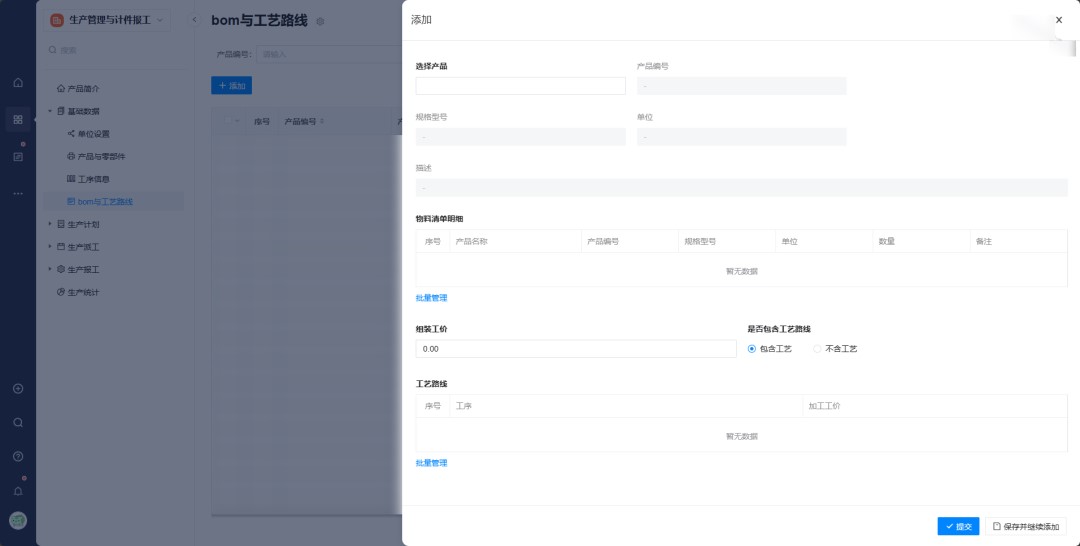Image resolution: width=1080 pixels, height=546 pixels.
Task: Click the disabled 产品编号 field in panel
Action: 741,85
